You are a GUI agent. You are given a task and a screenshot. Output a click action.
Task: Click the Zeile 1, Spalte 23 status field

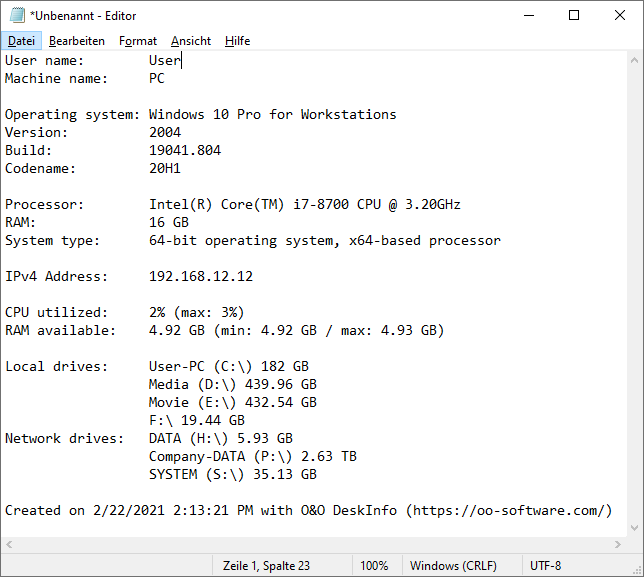click(x=266, y=566)
